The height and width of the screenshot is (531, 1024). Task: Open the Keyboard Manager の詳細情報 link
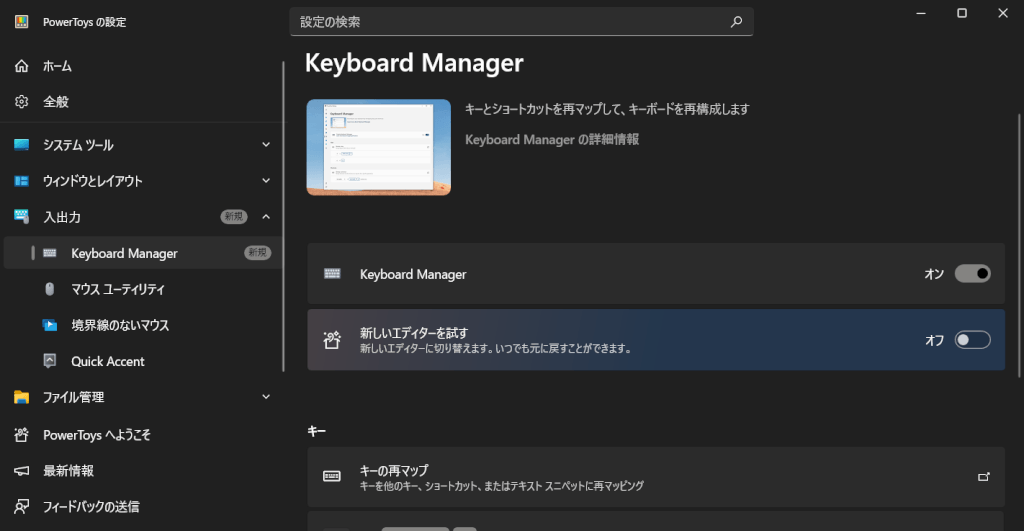pyautogui.click(x=552, y=140)
